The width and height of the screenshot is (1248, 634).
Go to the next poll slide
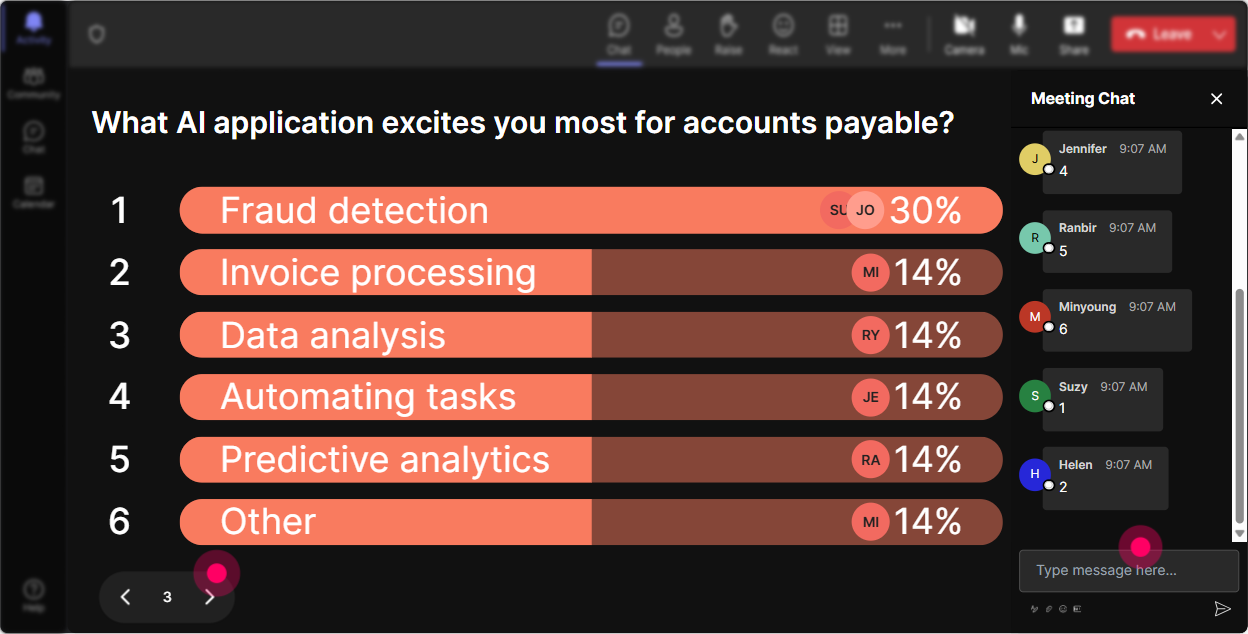point(209,597)
